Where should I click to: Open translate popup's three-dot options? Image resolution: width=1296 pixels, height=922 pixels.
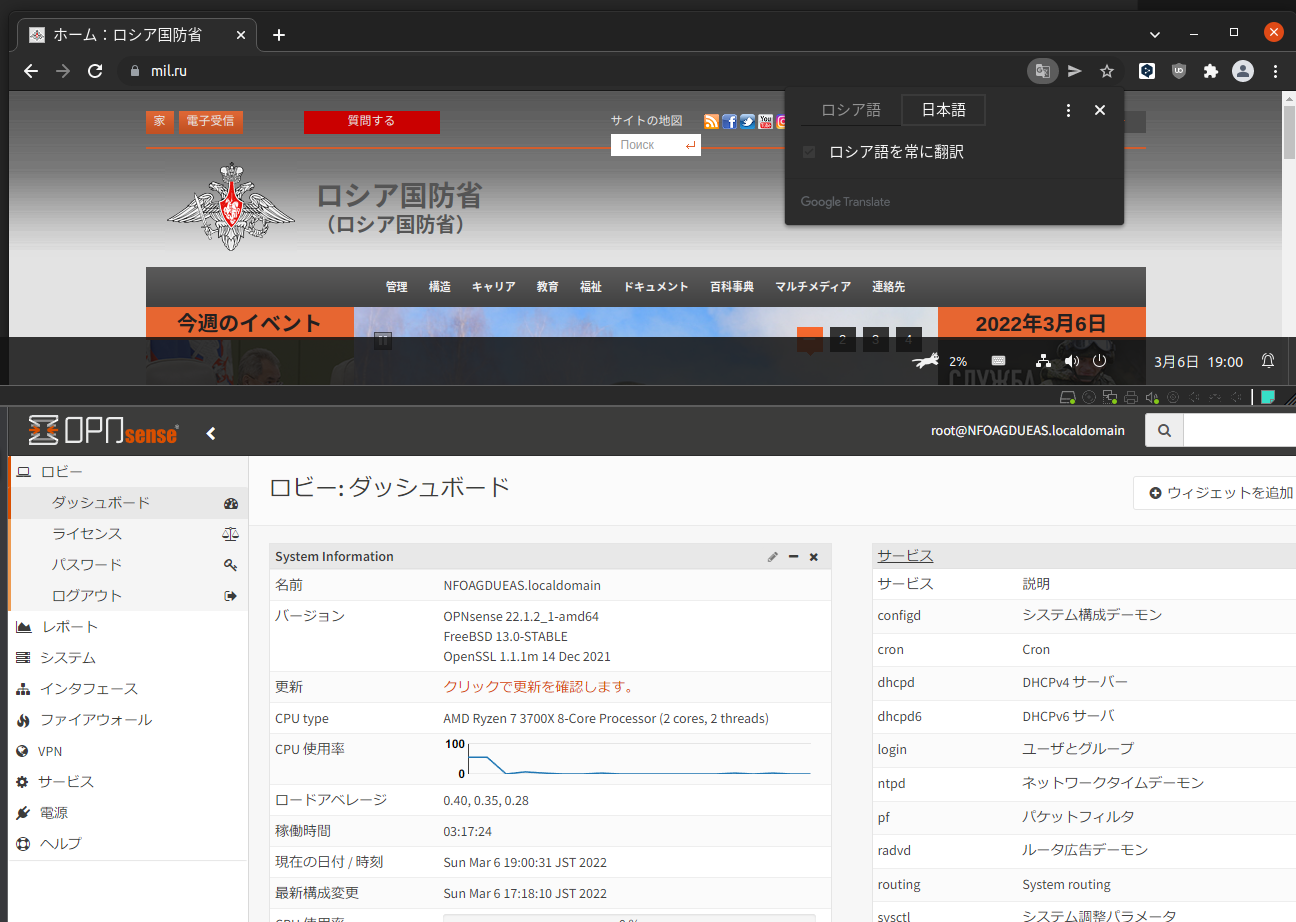1068,110
